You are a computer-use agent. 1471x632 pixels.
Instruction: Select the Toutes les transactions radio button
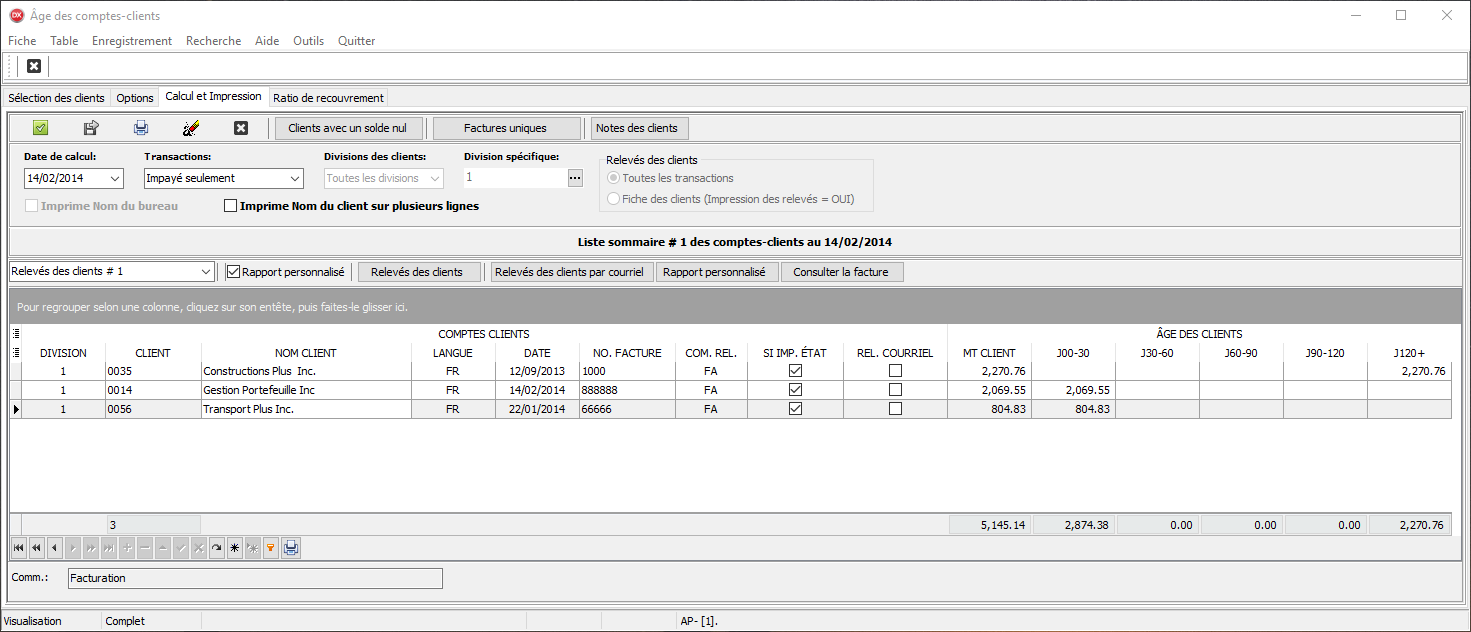pos(614,178)
